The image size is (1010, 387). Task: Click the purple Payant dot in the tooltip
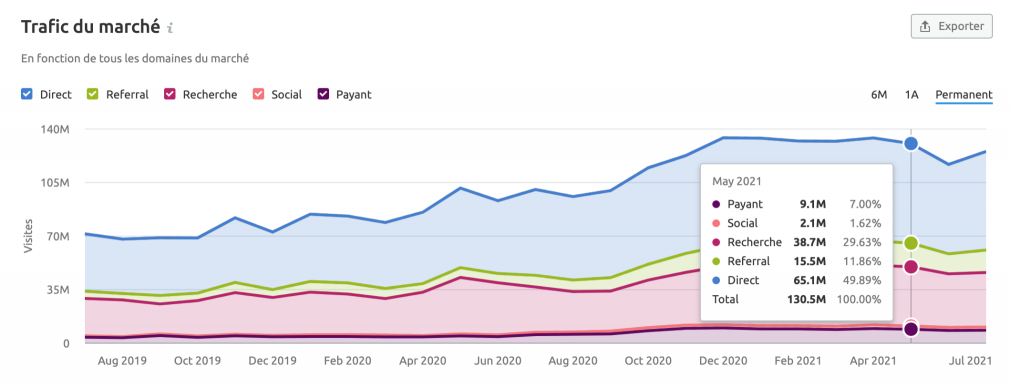(x=716, y=205)
